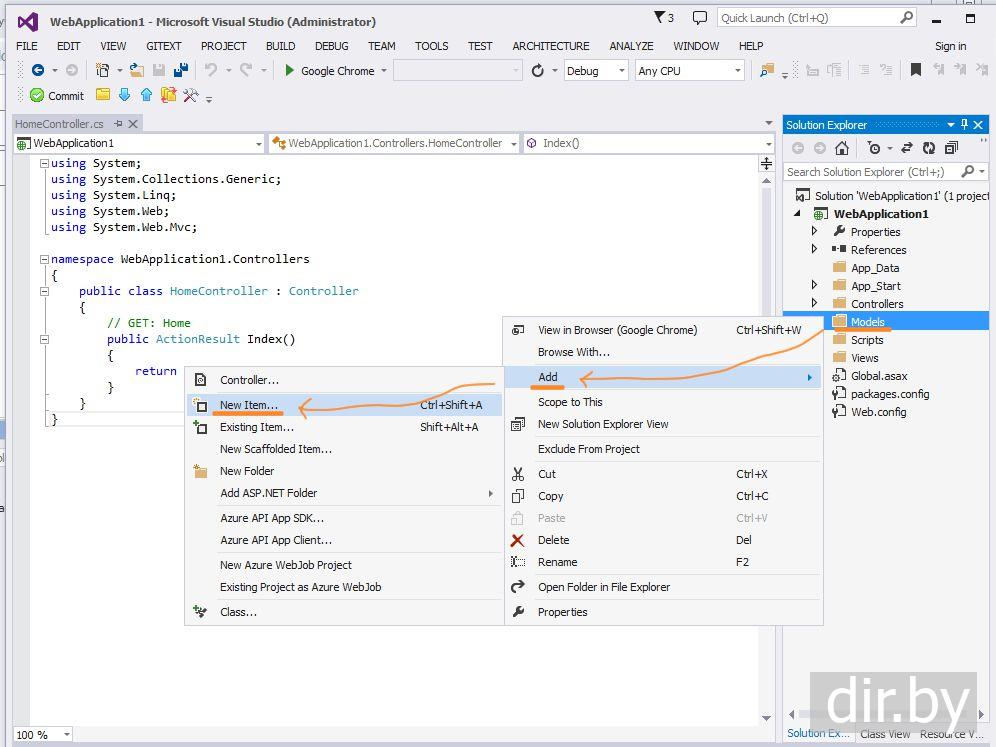Click the bookmark icon in the toolbar
Viewport: 996px width, 747px height.
(915, 70)
